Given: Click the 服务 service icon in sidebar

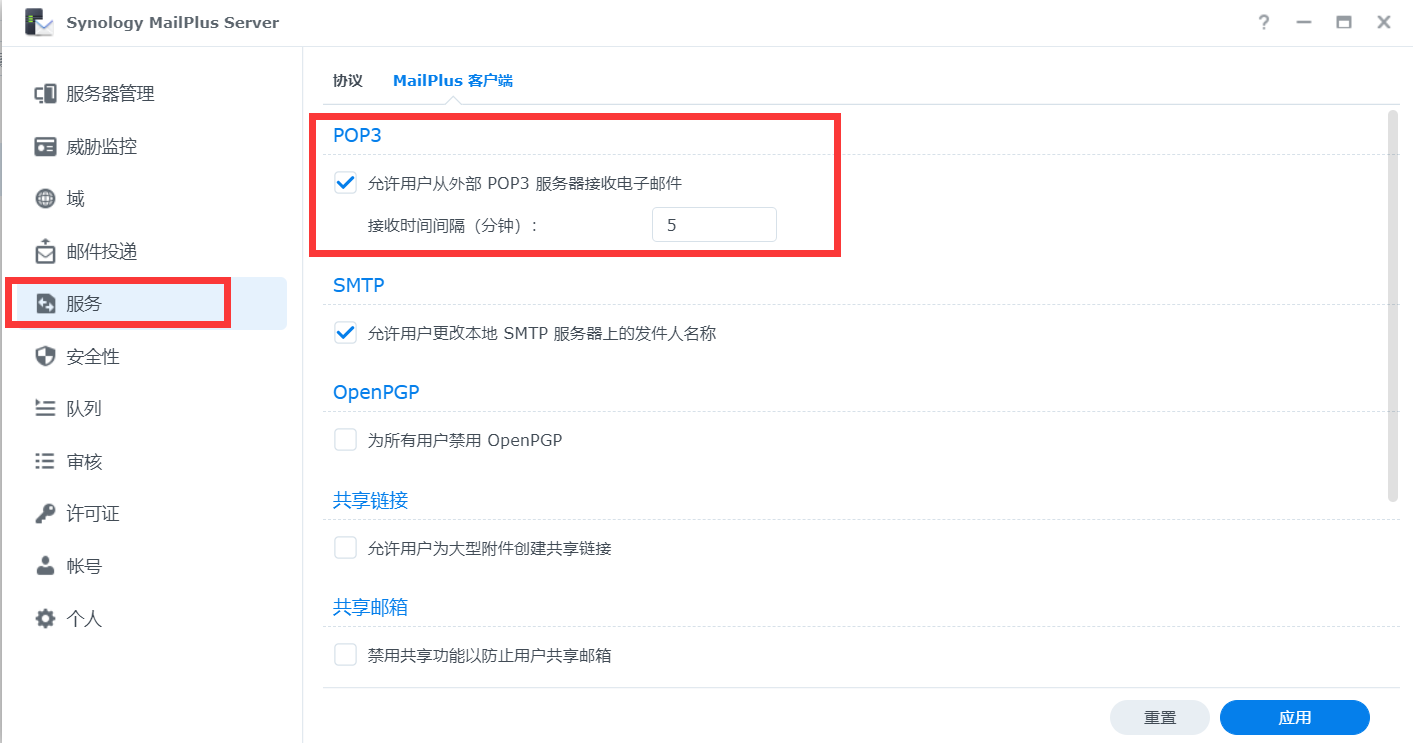Looking at the screenshot, I should point(45,304).
